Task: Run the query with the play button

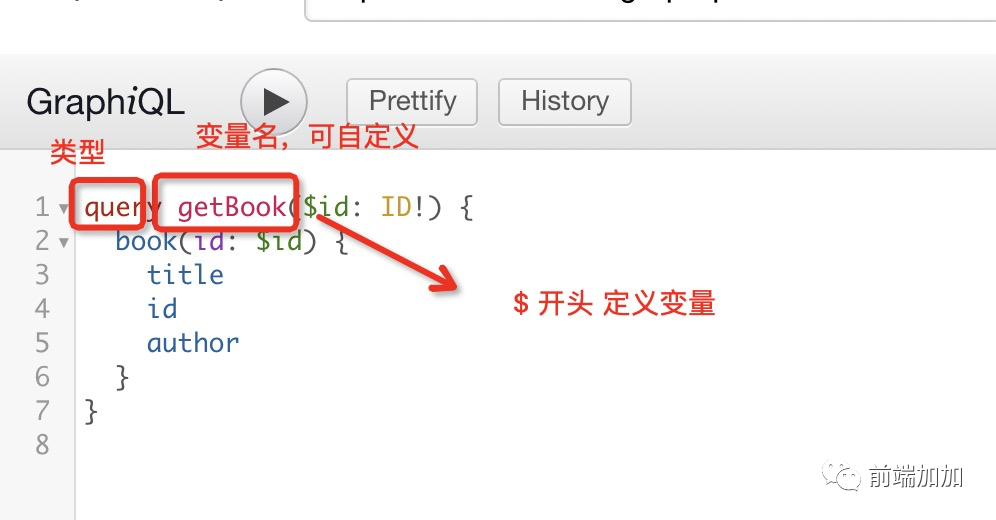Action: coord(274,102)
